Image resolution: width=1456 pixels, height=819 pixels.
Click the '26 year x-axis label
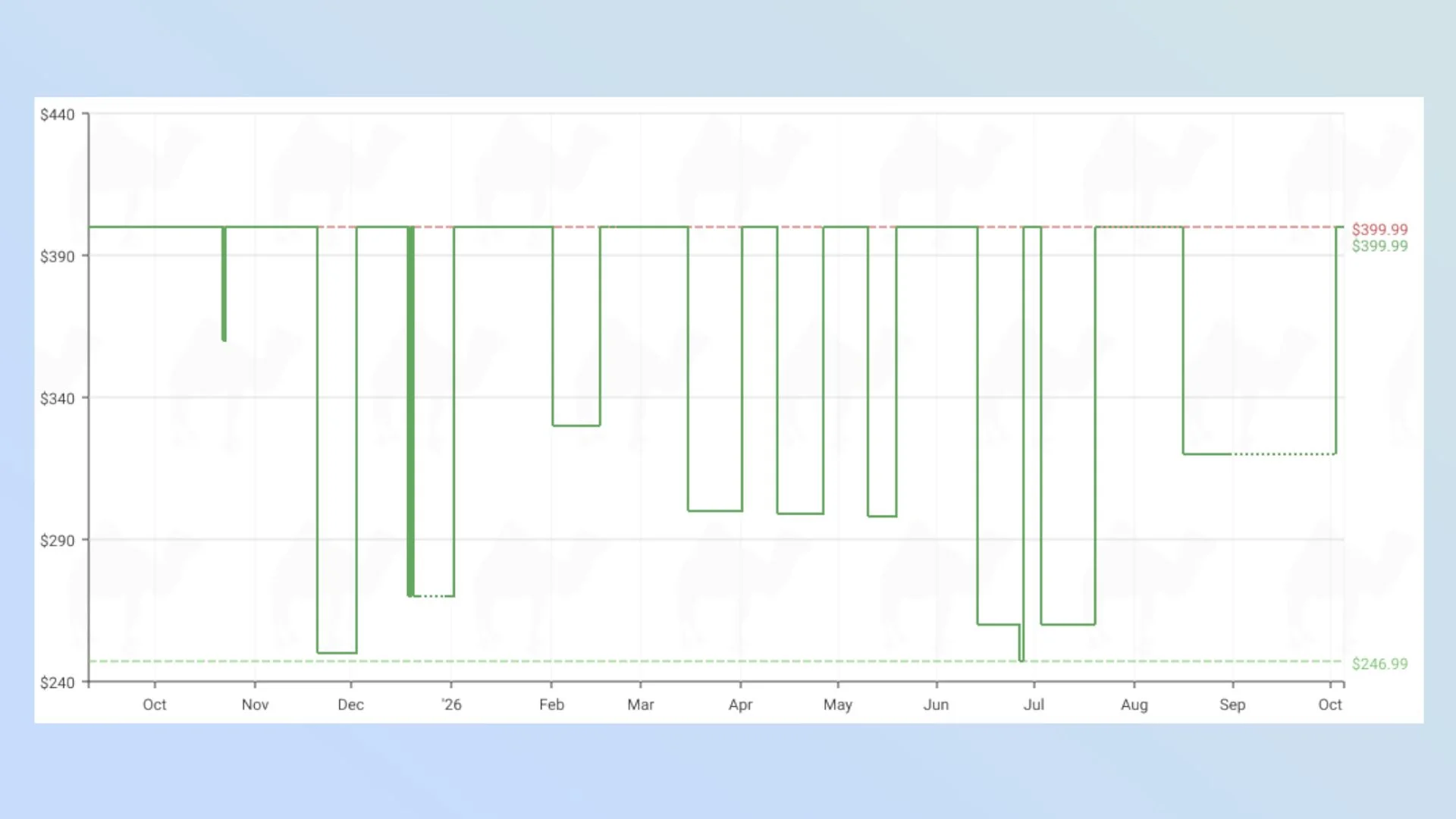tap(451, 704)
